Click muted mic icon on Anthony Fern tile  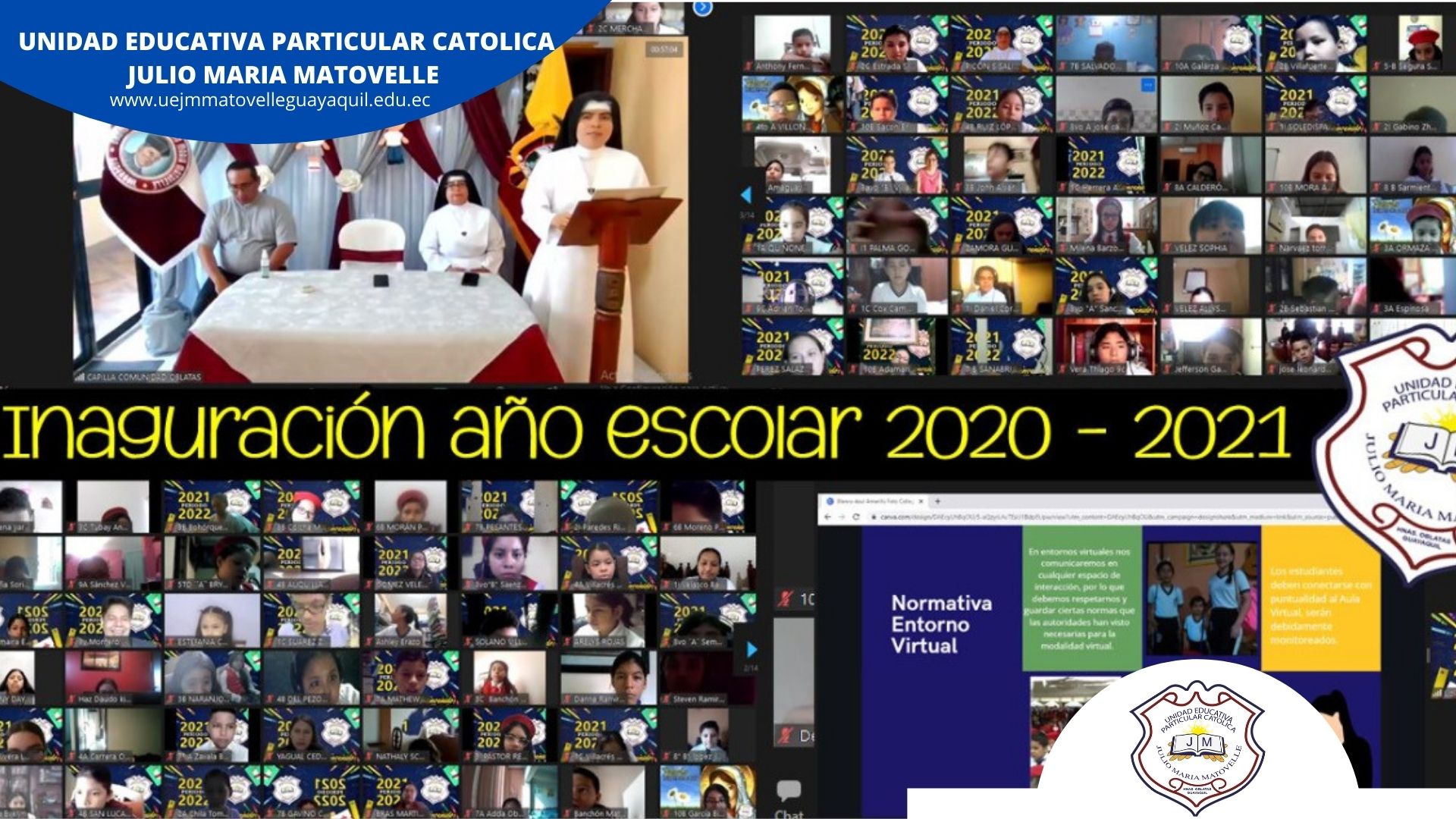749,67
